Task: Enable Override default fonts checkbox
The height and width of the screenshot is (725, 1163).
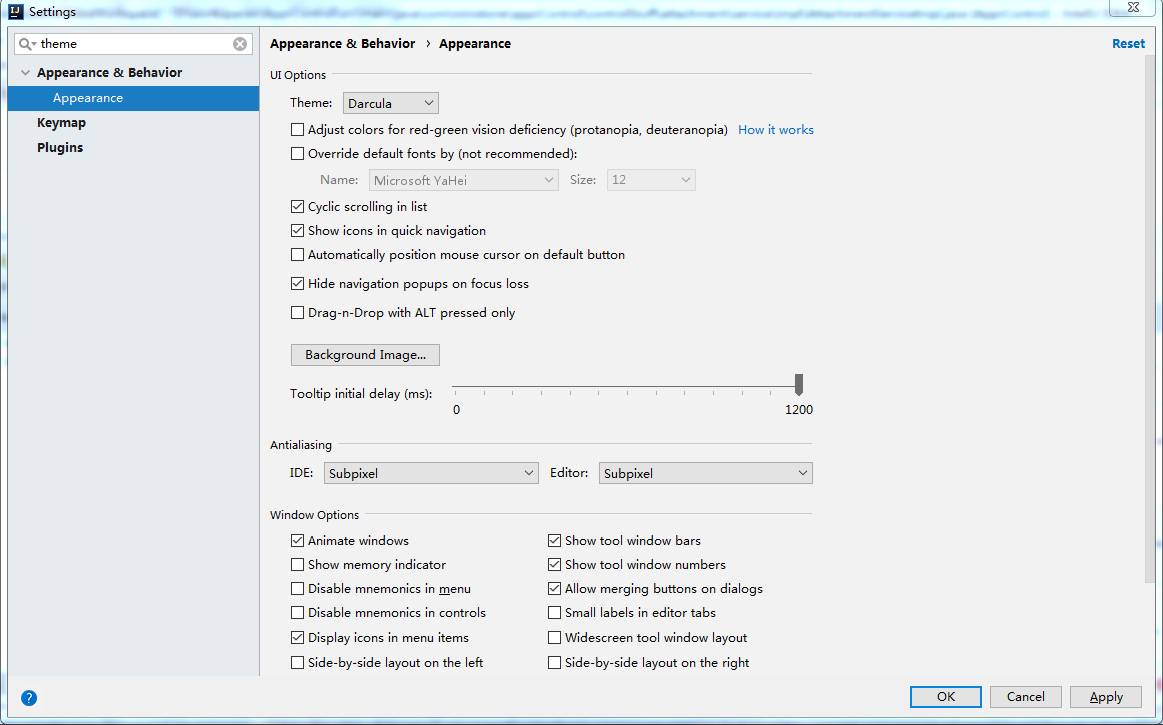Action: tap(297, 154)
